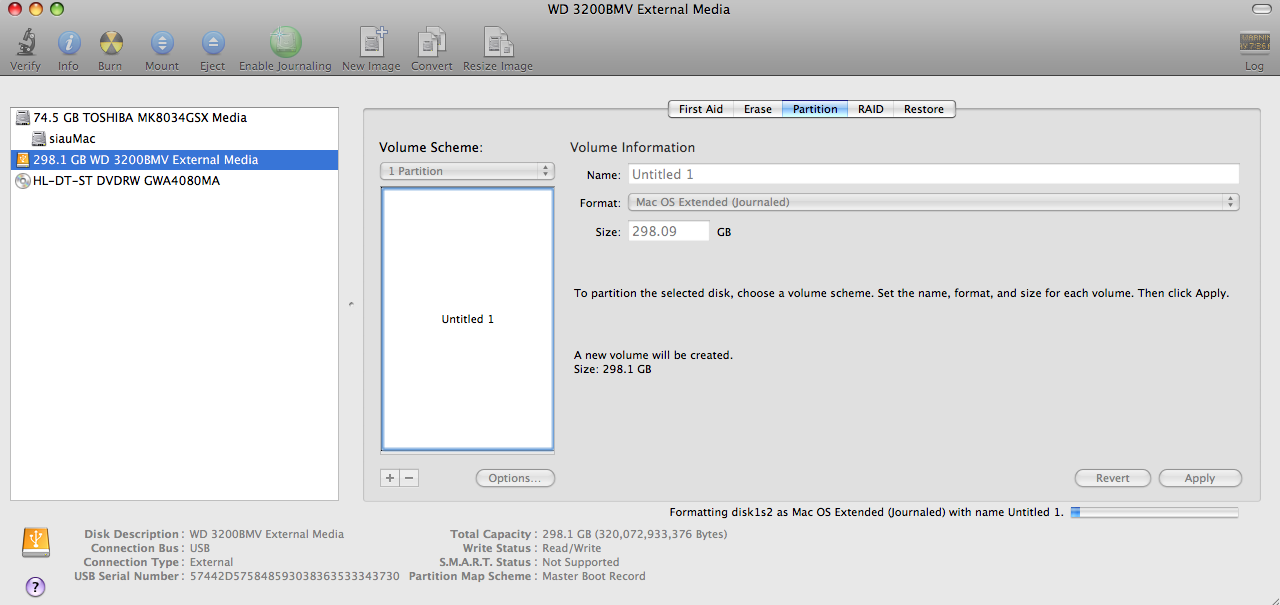This screenshot has height=605, width=1280.
Task: Click the "Volume Information" heading
Action: pyautogui.click(x=632, y=147)
